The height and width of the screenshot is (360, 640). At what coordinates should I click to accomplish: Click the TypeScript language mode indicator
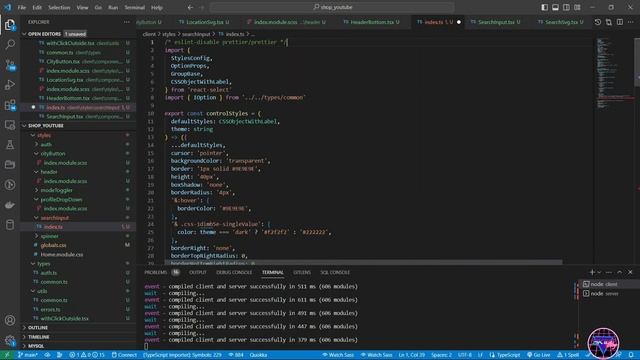click(504, 355)
